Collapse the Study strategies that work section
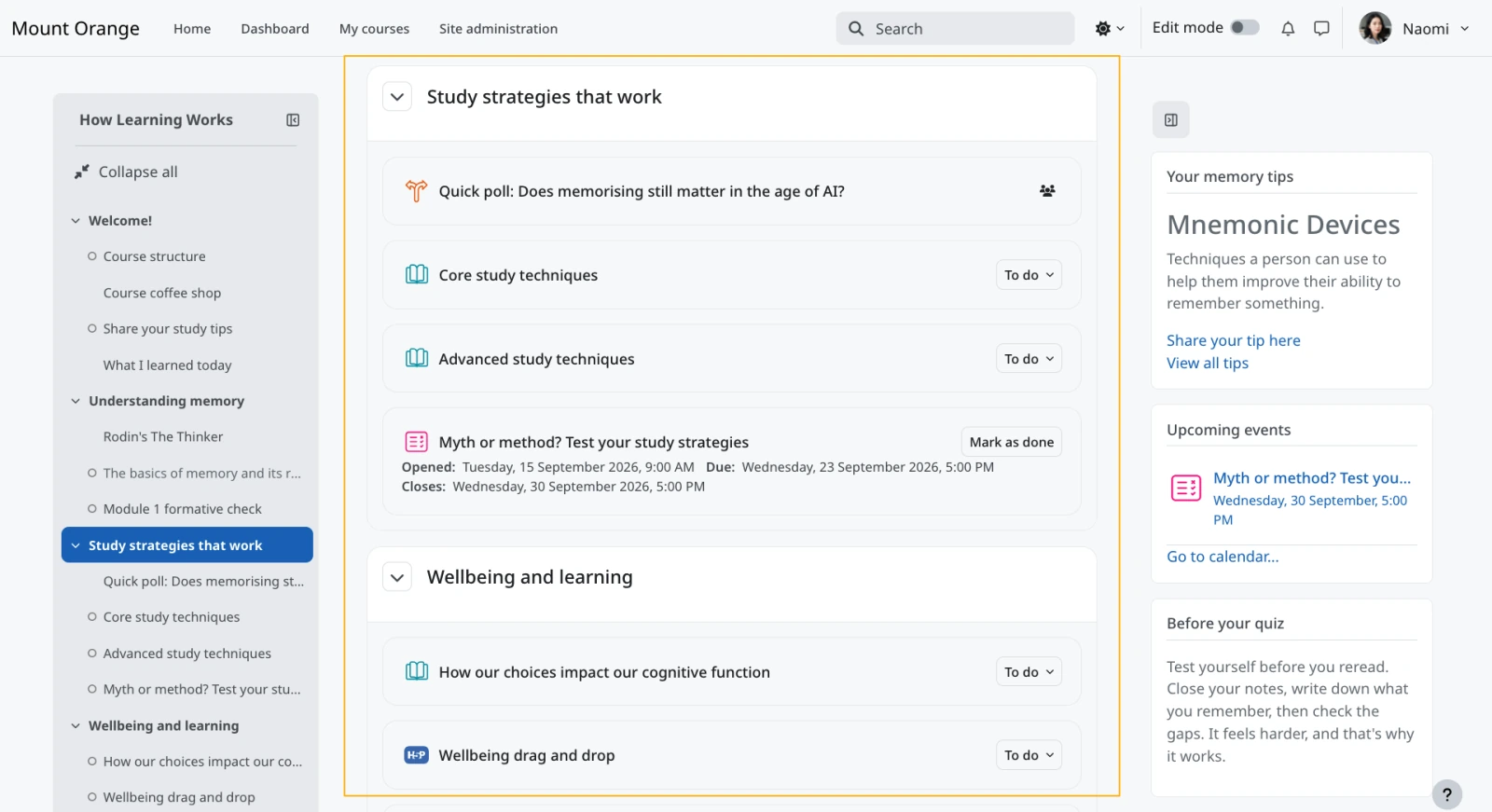1492x812 pixels. [397, 97]
